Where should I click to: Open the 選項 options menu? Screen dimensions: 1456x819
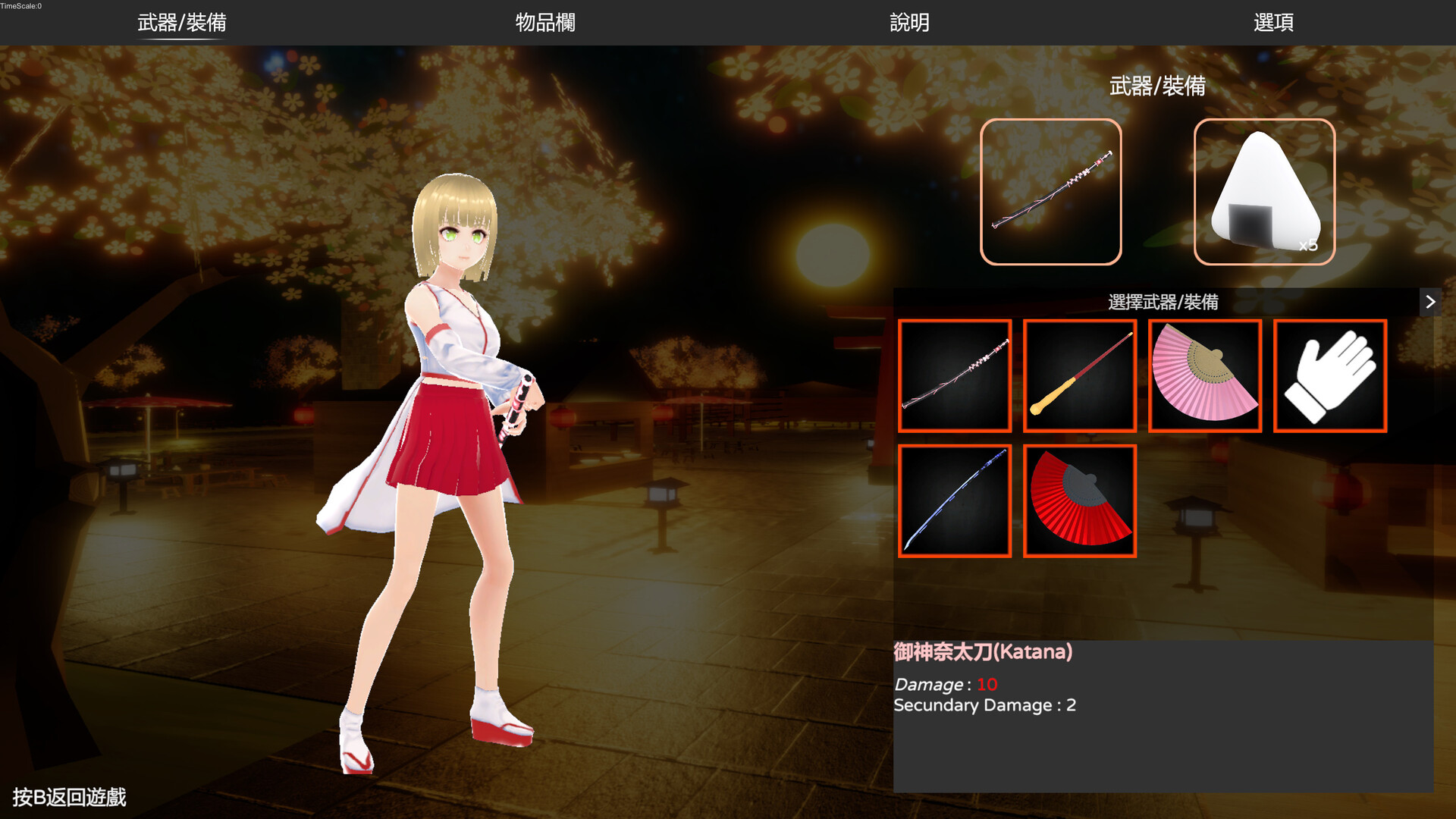pos(1272,24)
